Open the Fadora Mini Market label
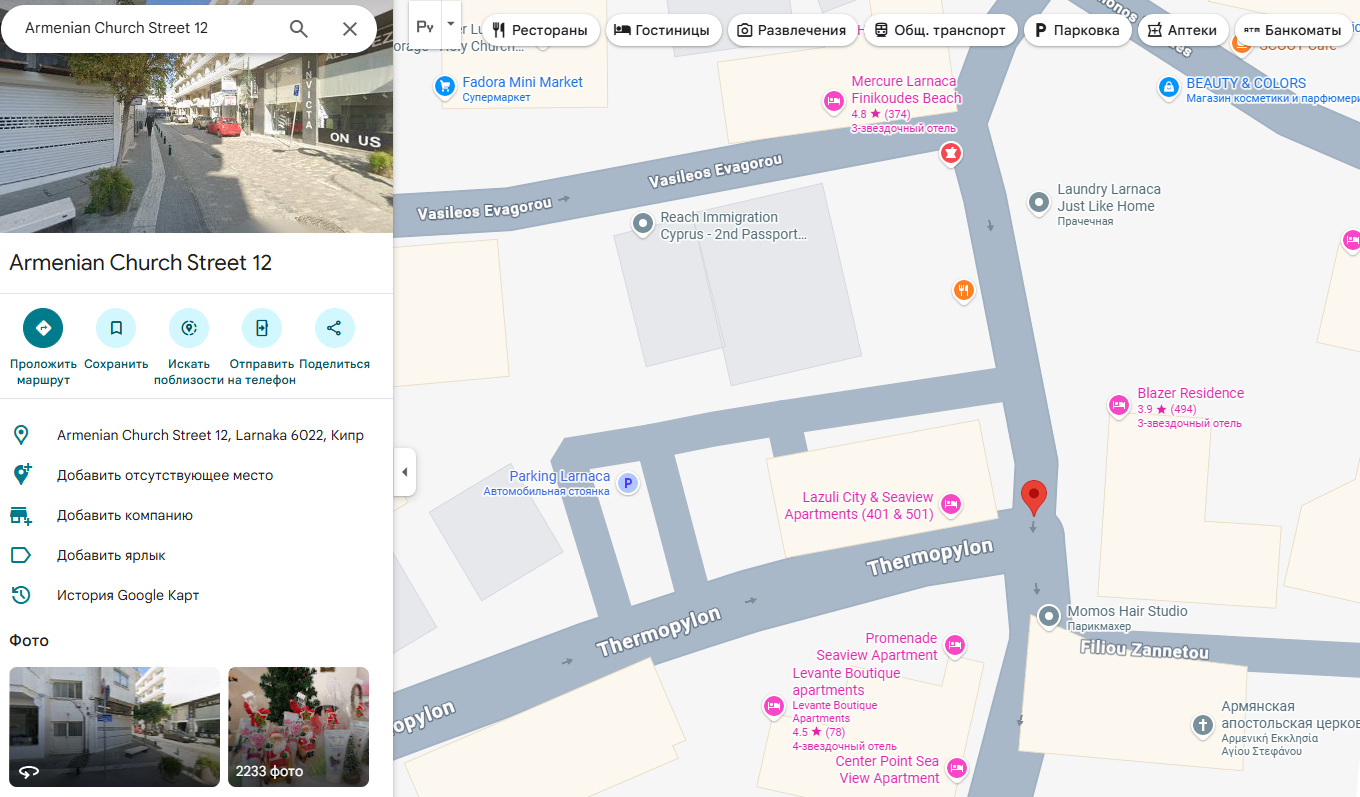Image resolution: width=1360 pixels, height=797 pixels. coord(522,82)
